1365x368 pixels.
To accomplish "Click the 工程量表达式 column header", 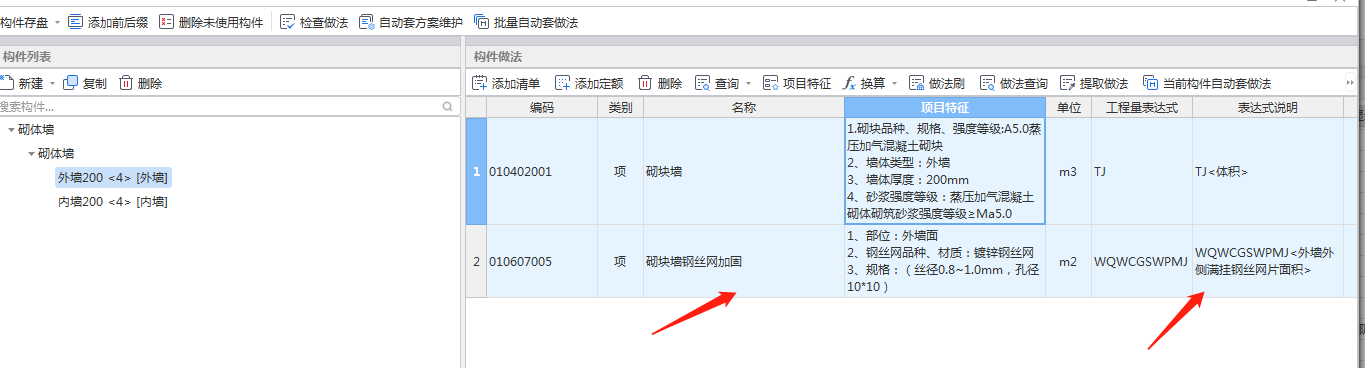I will click(1142, 107).
